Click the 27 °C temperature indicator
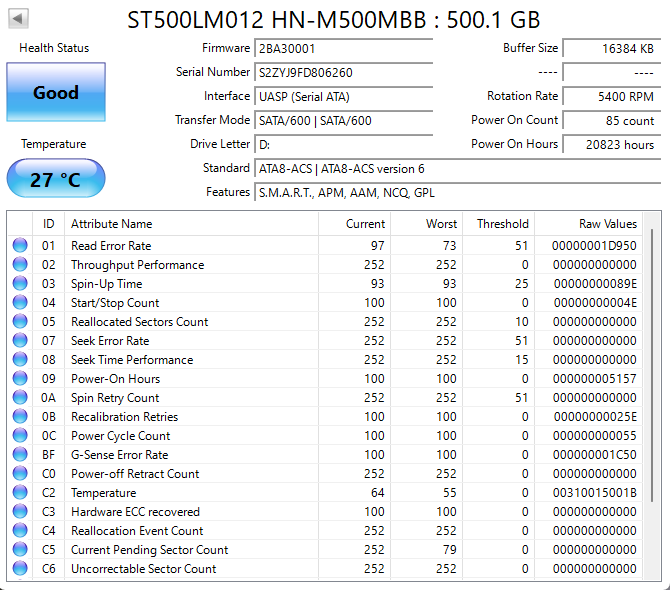This screenshot has width=670, height=590. click(56, 179)
